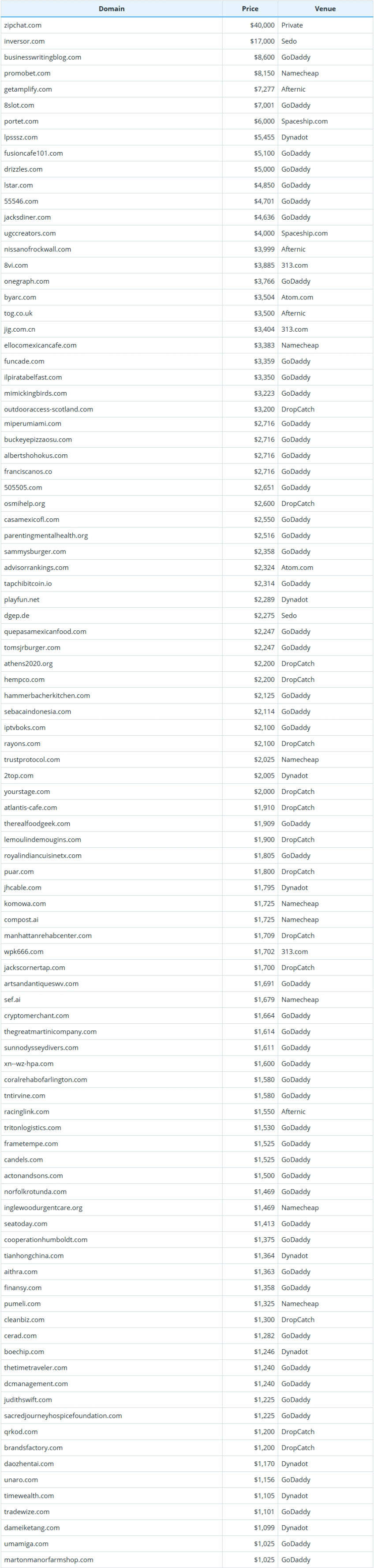This screenshot has height=1568, width=374.
Task: Click sacredjourneyhospicefoundation.com row
Action: (x=187, y=1415)
